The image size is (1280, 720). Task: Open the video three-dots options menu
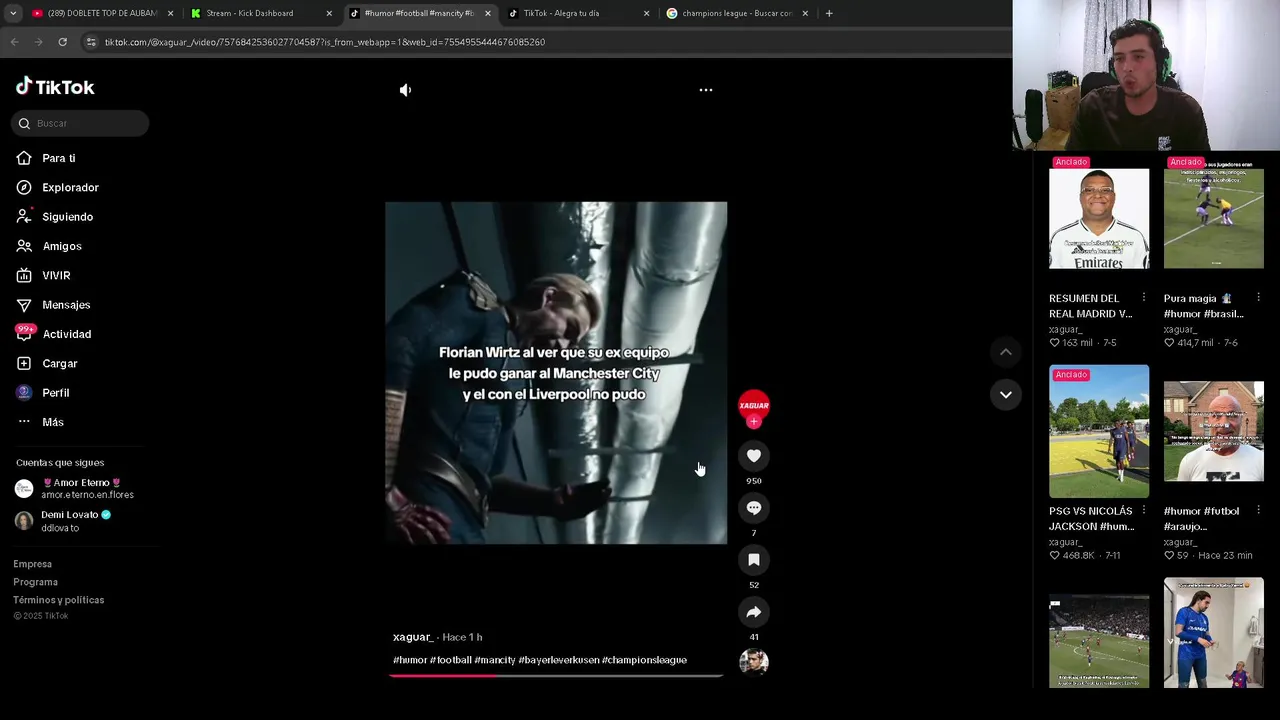pos(706,90)
